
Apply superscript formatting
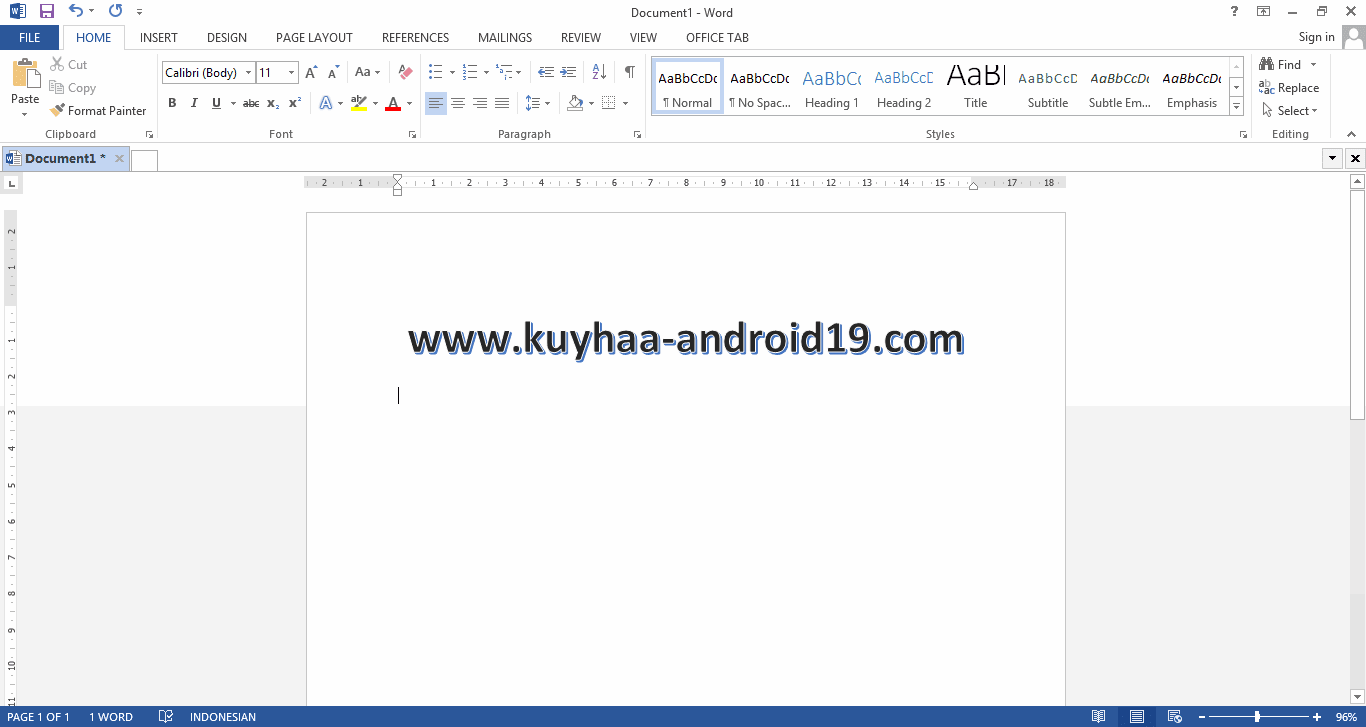pyautogui.click(x=295, y=103)
